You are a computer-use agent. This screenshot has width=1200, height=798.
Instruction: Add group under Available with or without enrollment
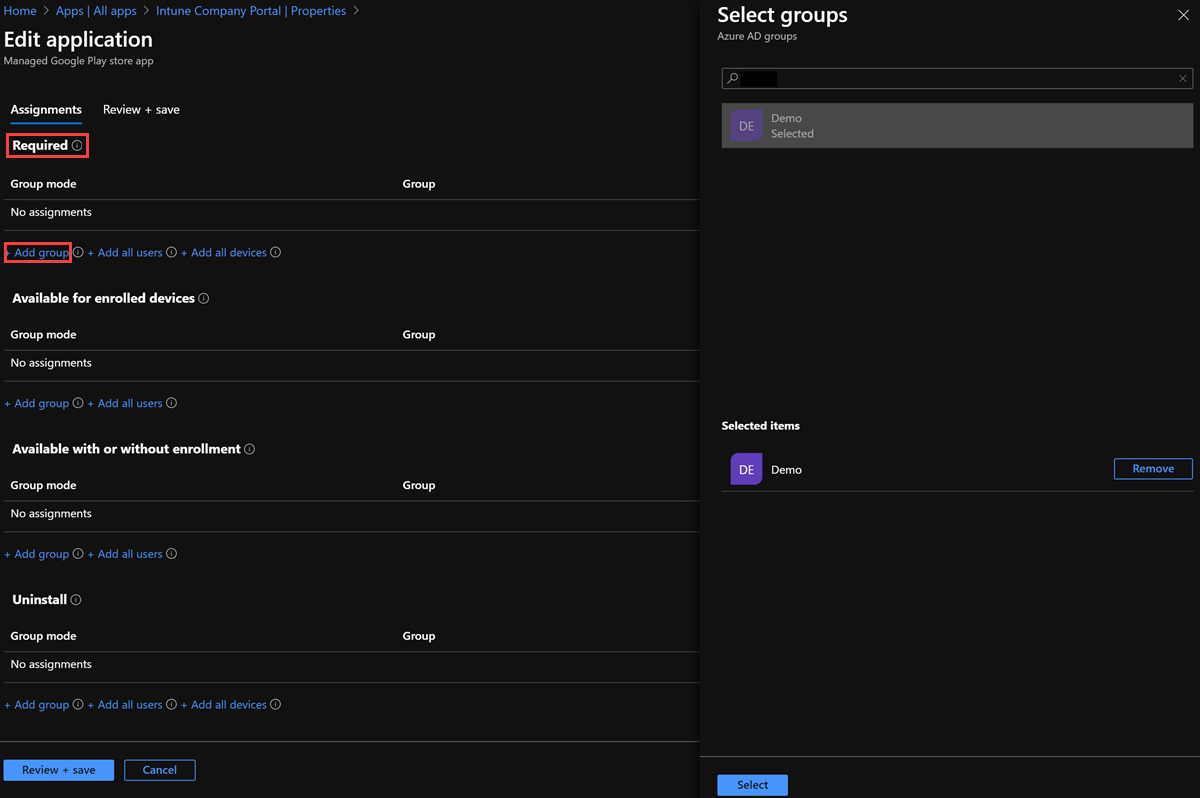(x=37, y=554)
